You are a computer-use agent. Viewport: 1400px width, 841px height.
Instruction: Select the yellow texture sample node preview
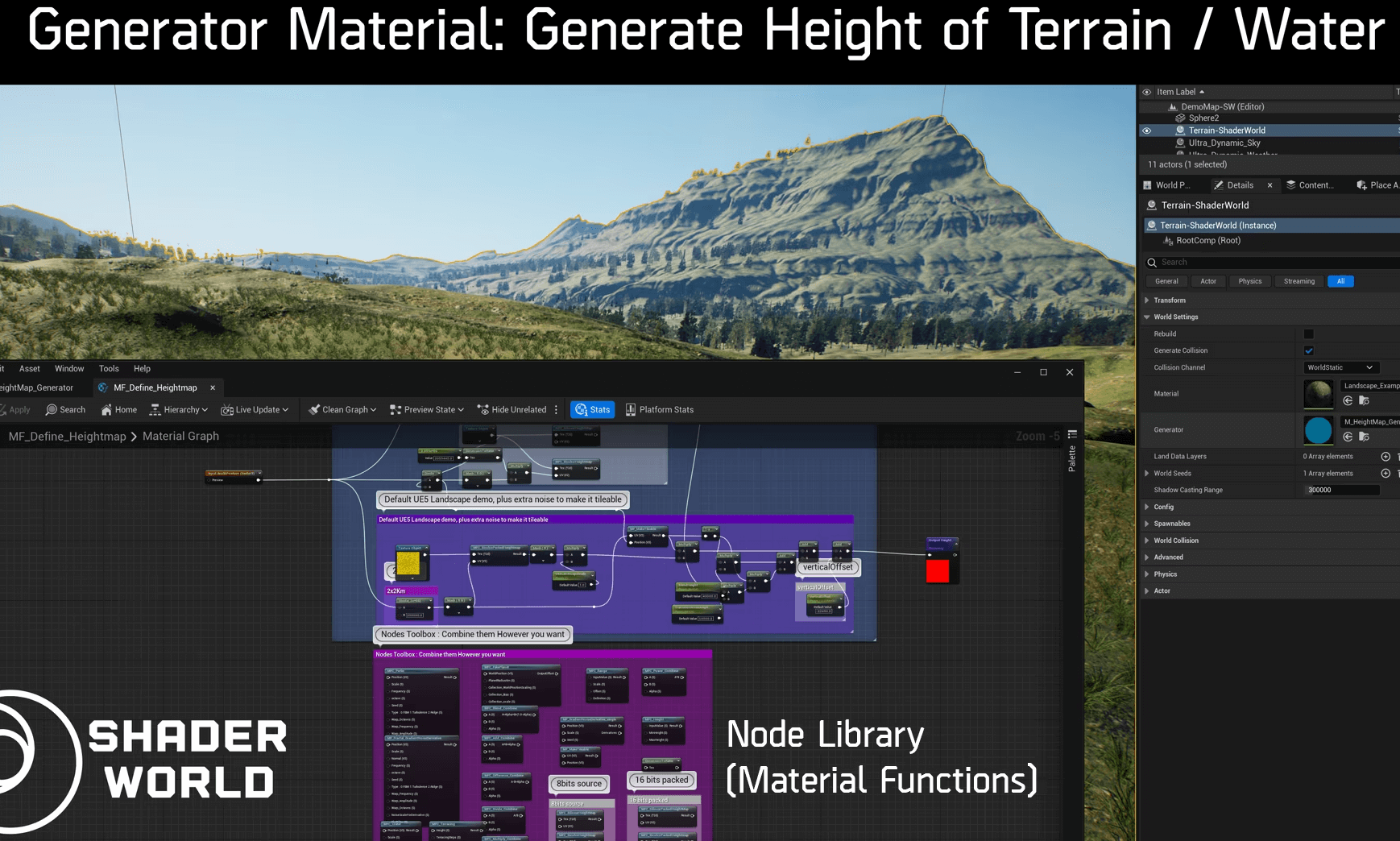coord(408,563)
